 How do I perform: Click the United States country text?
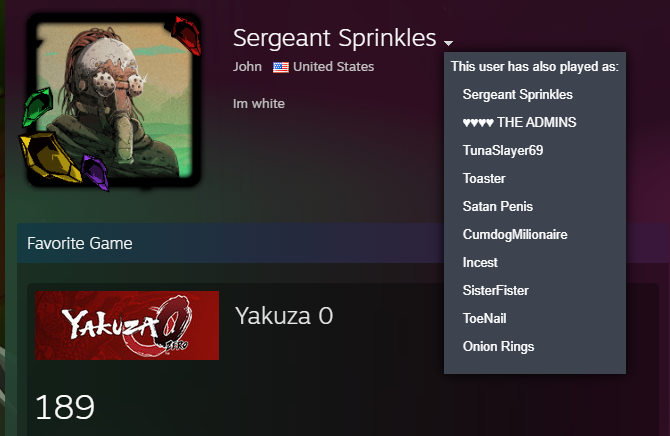[x=333, y=67]
